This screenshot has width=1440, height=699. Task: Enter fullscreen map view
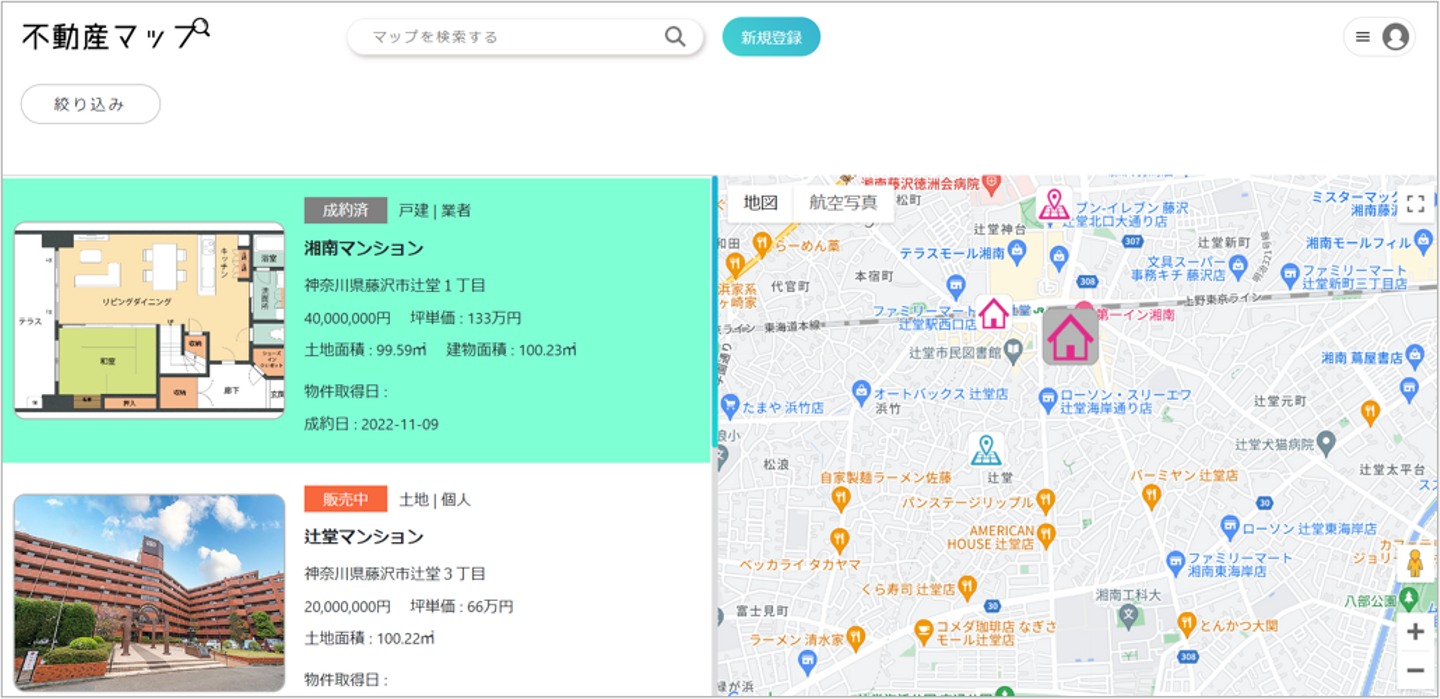[1415, 204]
